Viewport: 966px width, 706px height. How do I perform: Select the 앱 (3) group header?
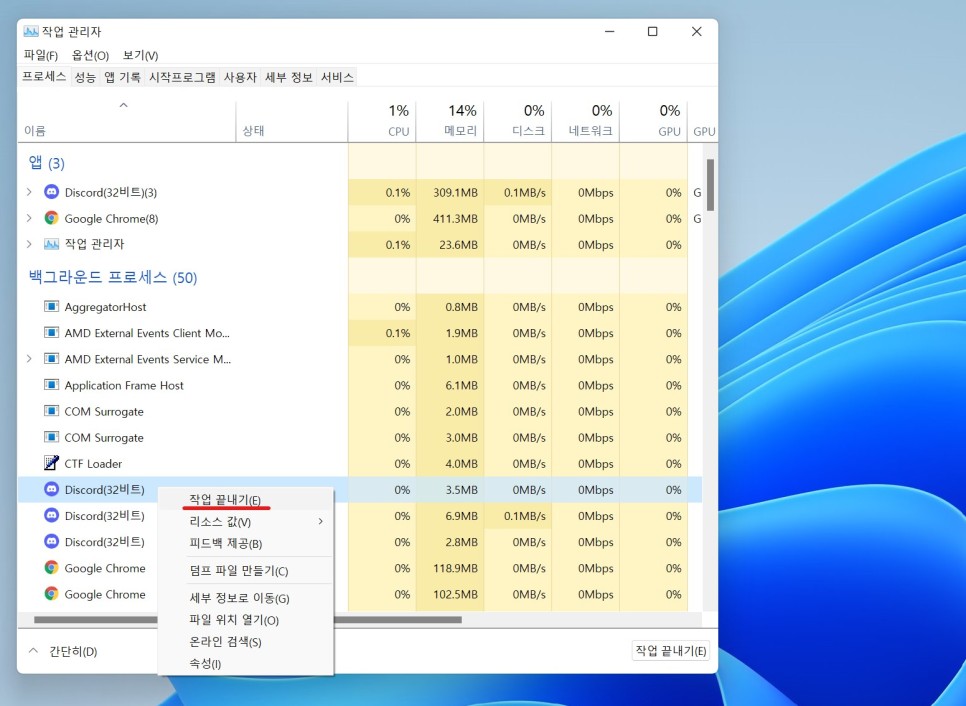pyautogui.click(x=46, y=163)
